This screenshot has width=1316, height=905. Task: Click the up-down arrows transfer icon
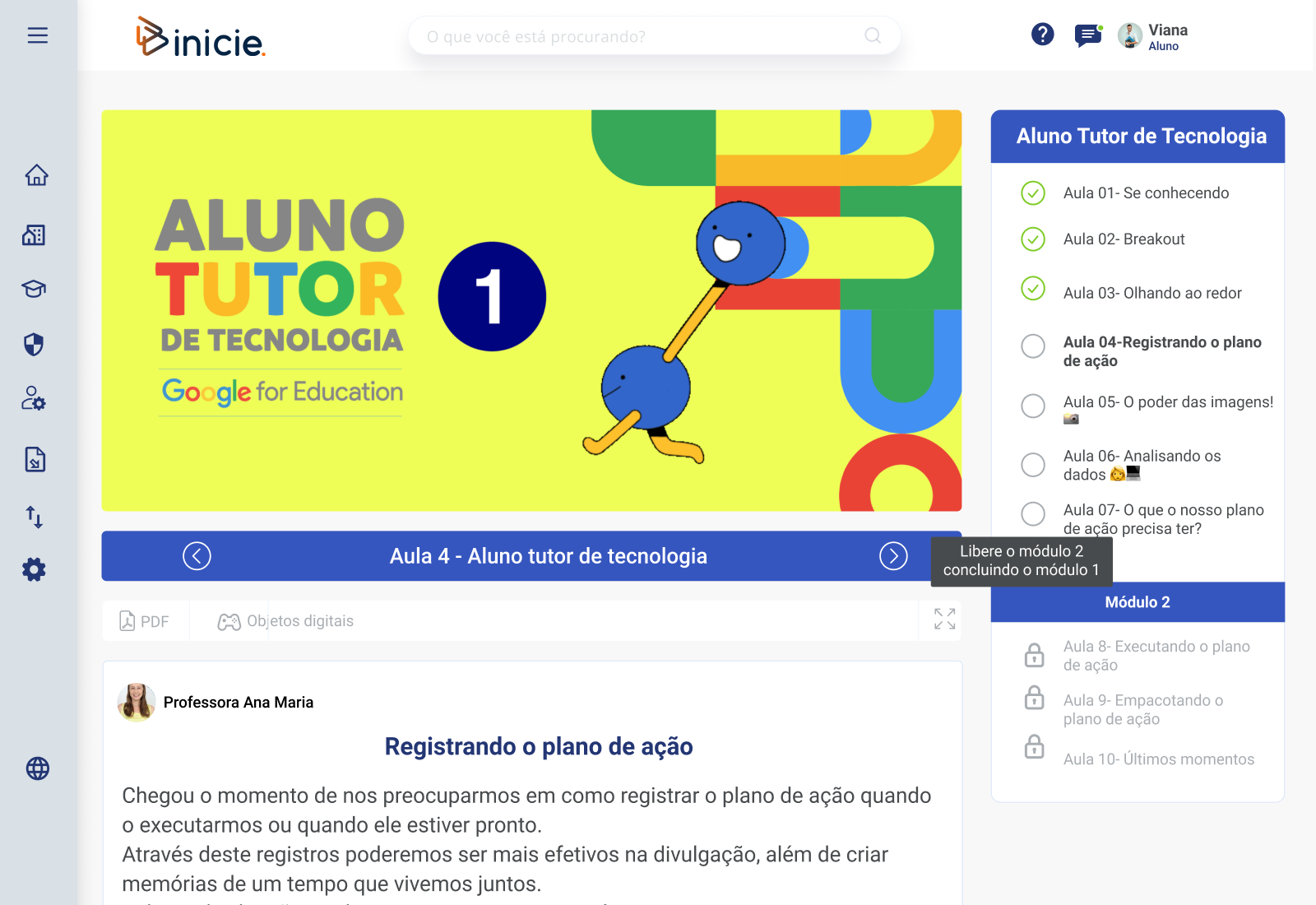[35, 517]
